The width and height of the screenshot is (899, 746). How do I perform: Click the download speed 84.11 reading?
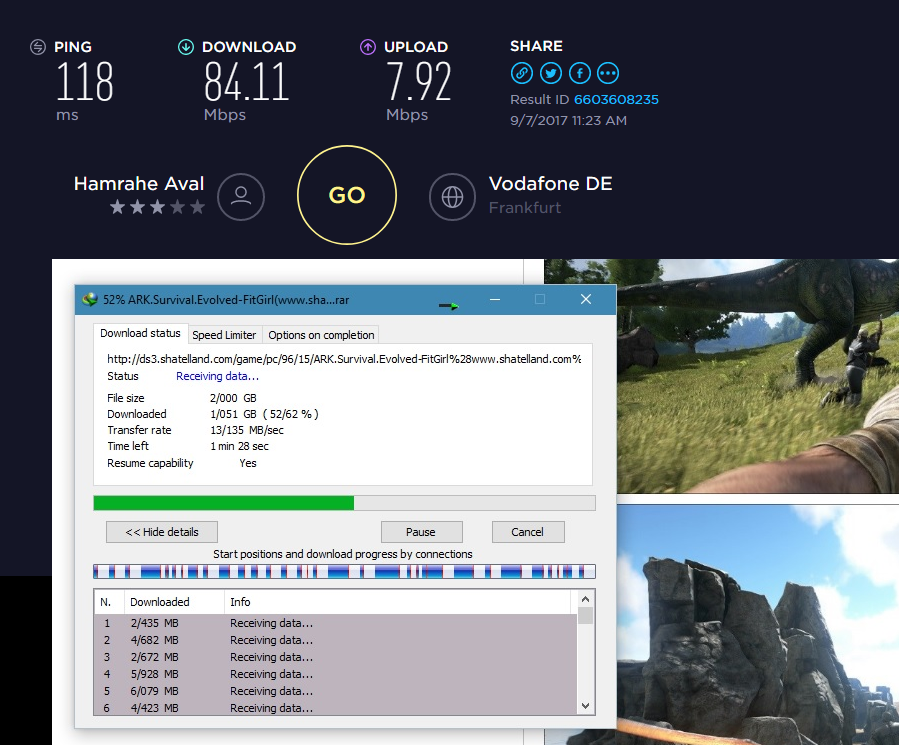click(247, 82)
